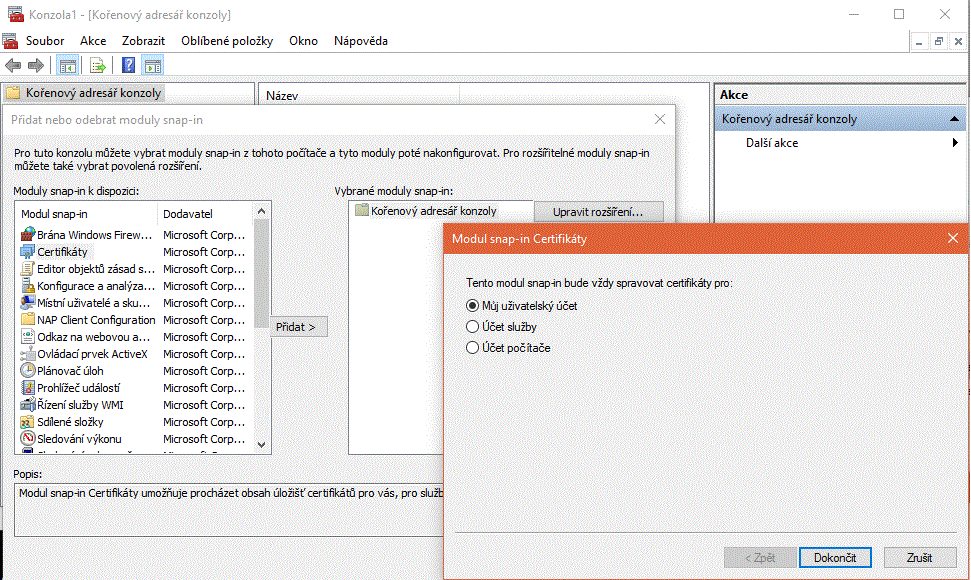
Task: Click the Export list toolbar icon
Action: coord(97,66)
